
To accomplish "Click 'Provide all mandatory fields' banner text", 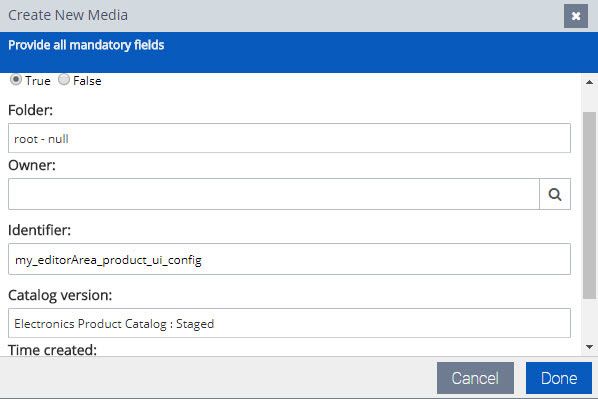I will [x=86, y=45].
